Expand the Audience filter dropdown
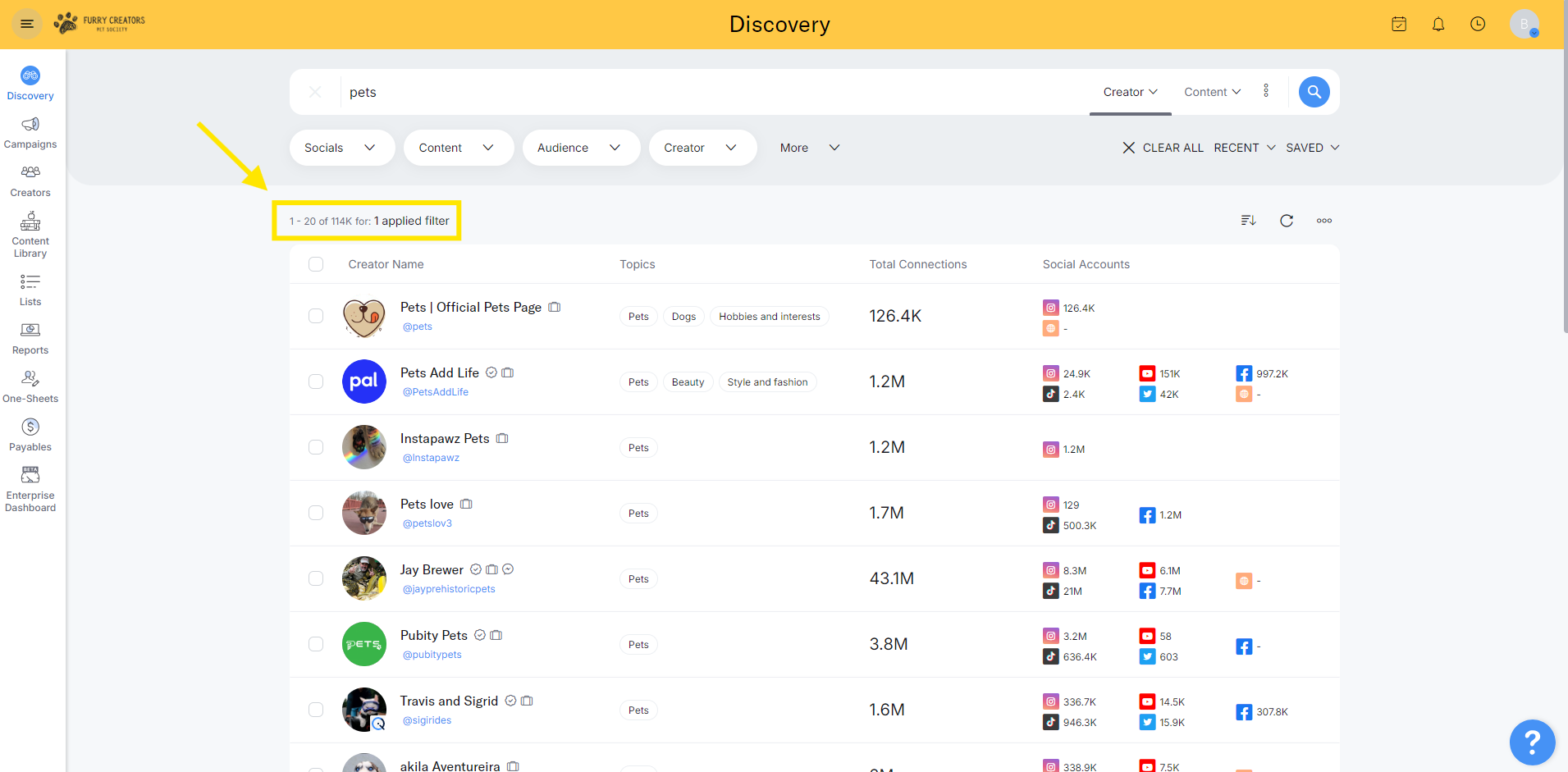This screenshot has height=772, width=1568. 580,148
